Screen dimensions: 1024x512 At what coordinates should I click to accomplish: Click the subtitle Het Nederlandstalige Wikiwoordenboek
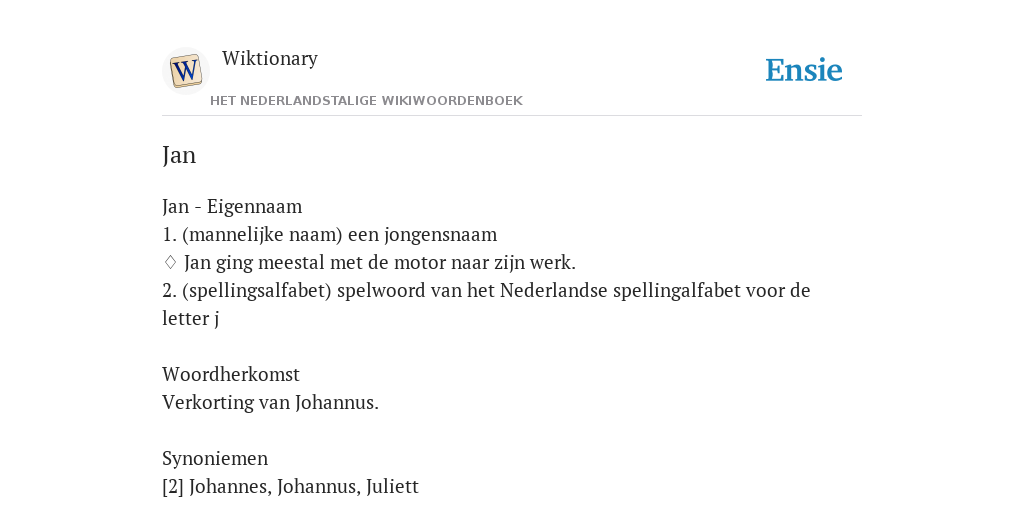tap(366, 101)
